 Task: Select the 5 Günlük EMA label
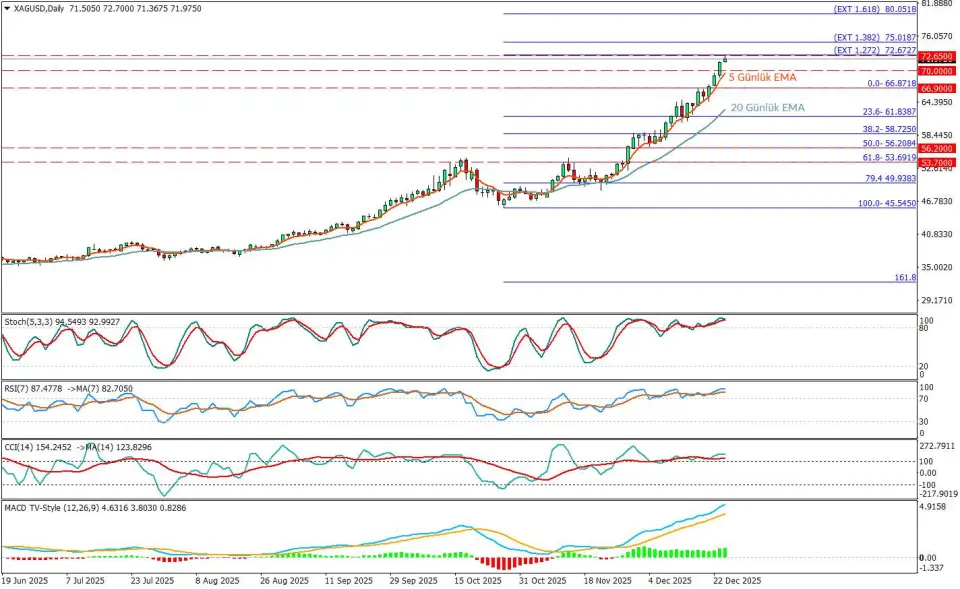pos(763,76)
